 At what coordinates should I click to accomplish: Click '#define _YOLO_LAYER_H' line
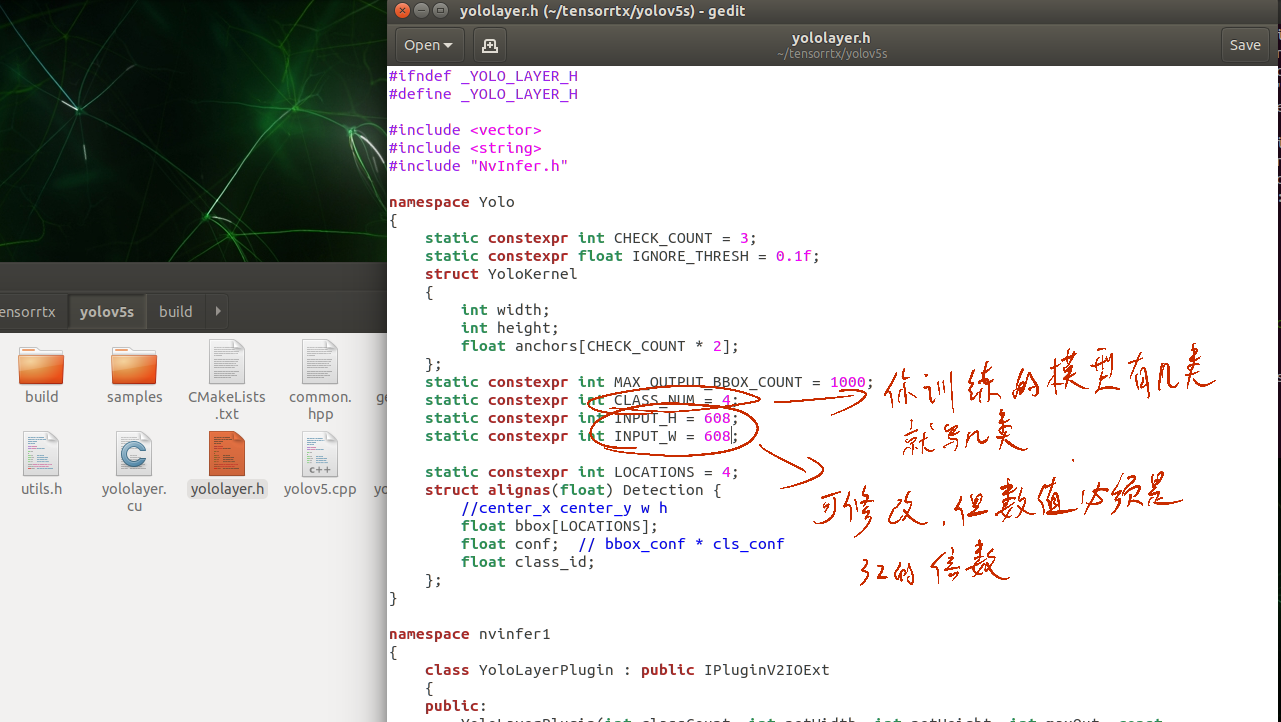point(483,94)
